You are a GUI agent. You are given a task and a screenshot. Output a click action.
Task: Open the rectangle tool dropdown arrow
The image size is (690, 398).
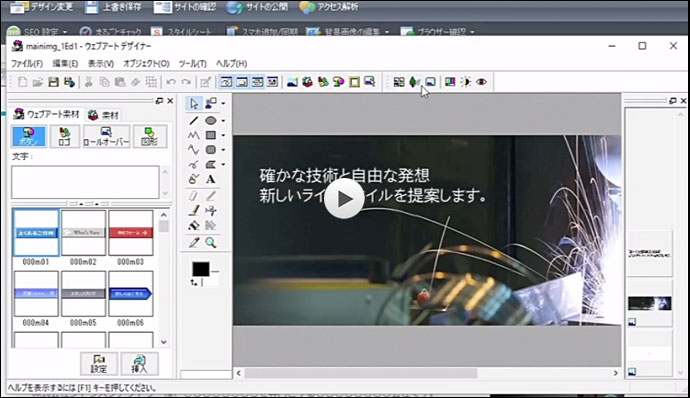223,135
